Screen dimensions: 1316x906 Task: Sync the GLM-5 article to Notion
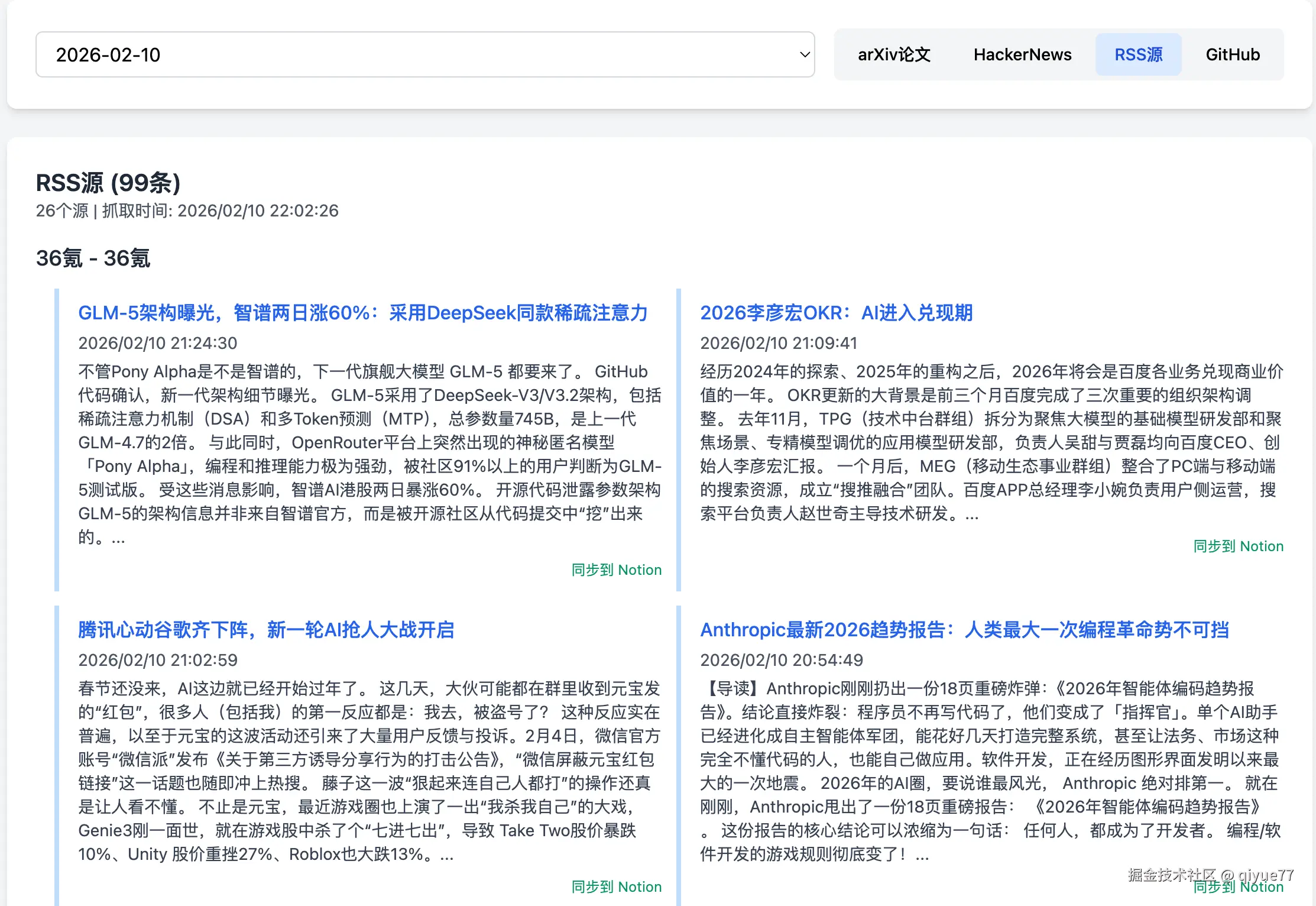point(616,570)
